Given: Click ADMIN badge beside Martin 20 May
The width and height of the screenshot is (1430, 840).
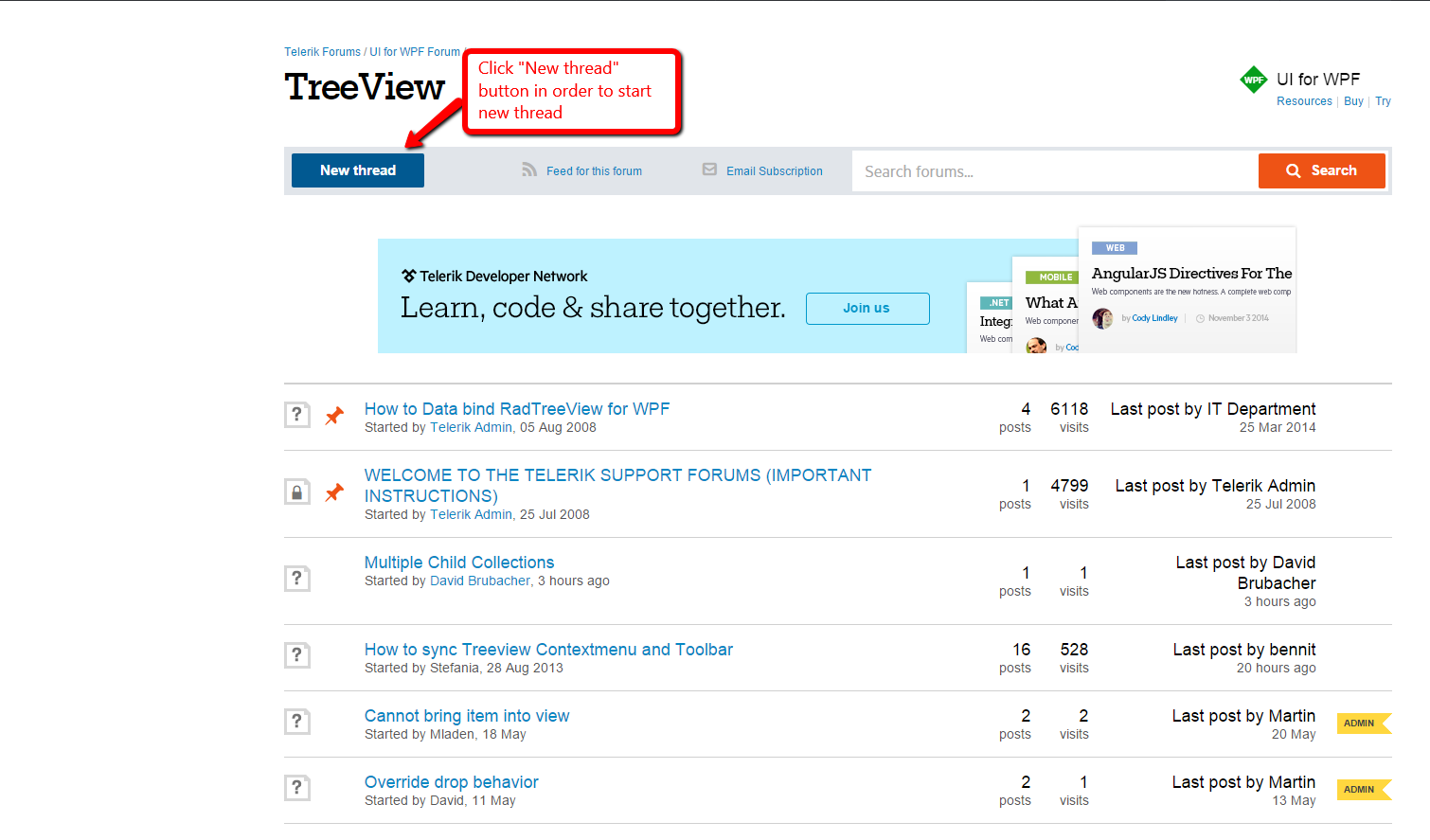Looking at the screenshot, I should (x=1364, y=724).
